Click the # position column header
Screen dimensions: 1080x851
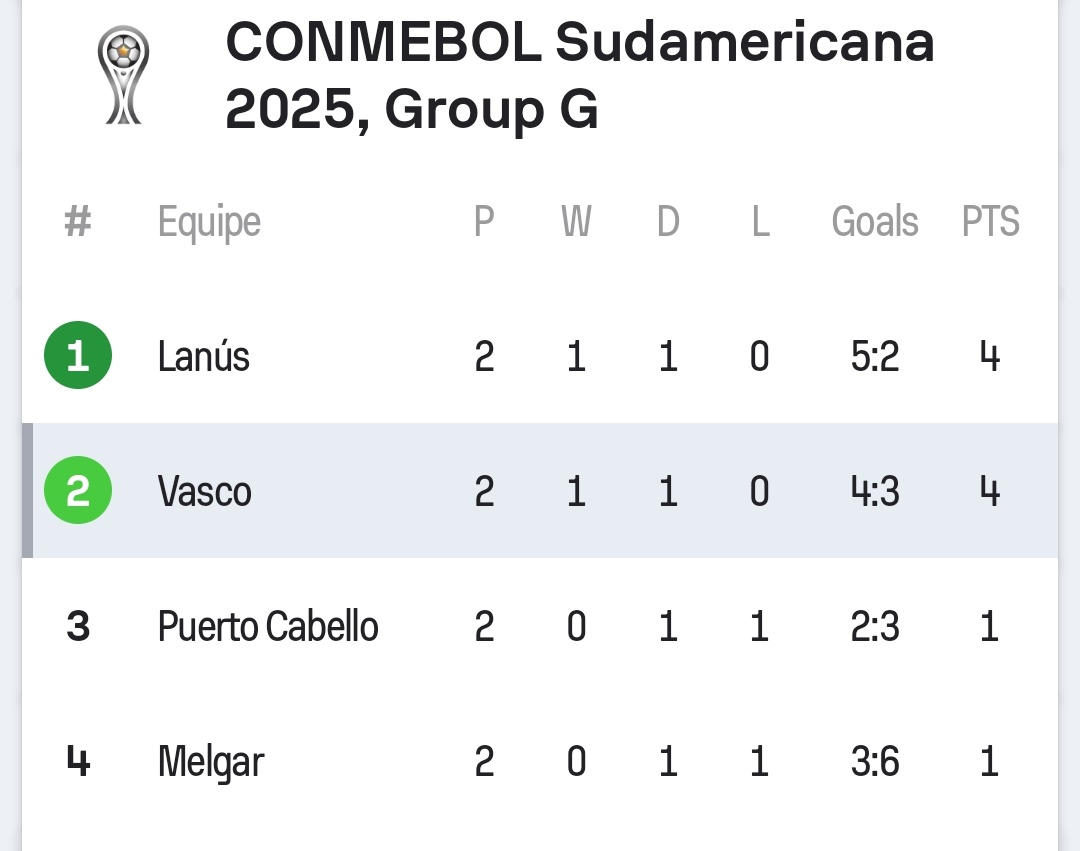click(x=78, y=221)
